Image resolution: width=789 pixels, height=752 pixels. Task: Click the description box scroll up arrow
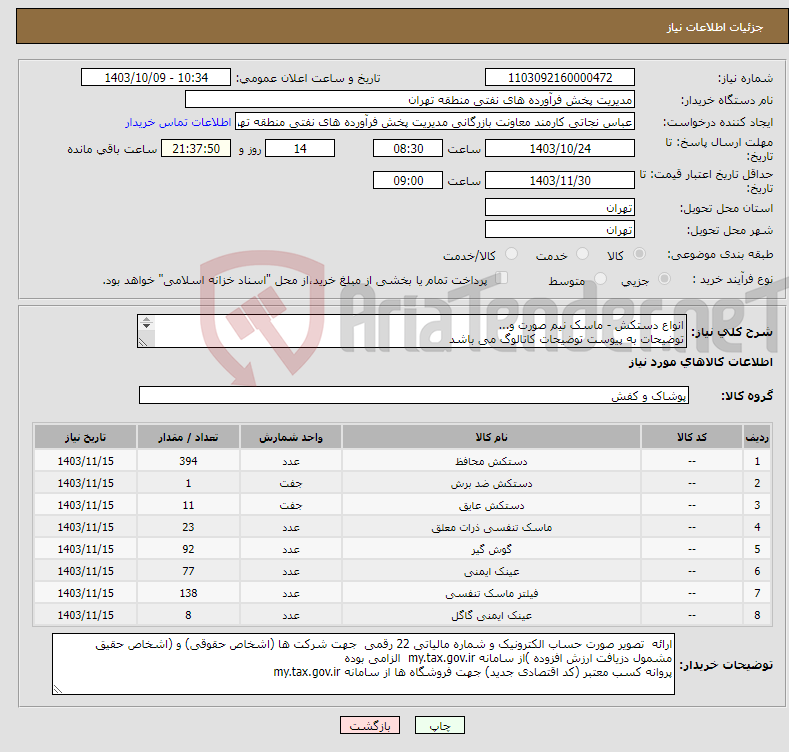pos(146,319)
